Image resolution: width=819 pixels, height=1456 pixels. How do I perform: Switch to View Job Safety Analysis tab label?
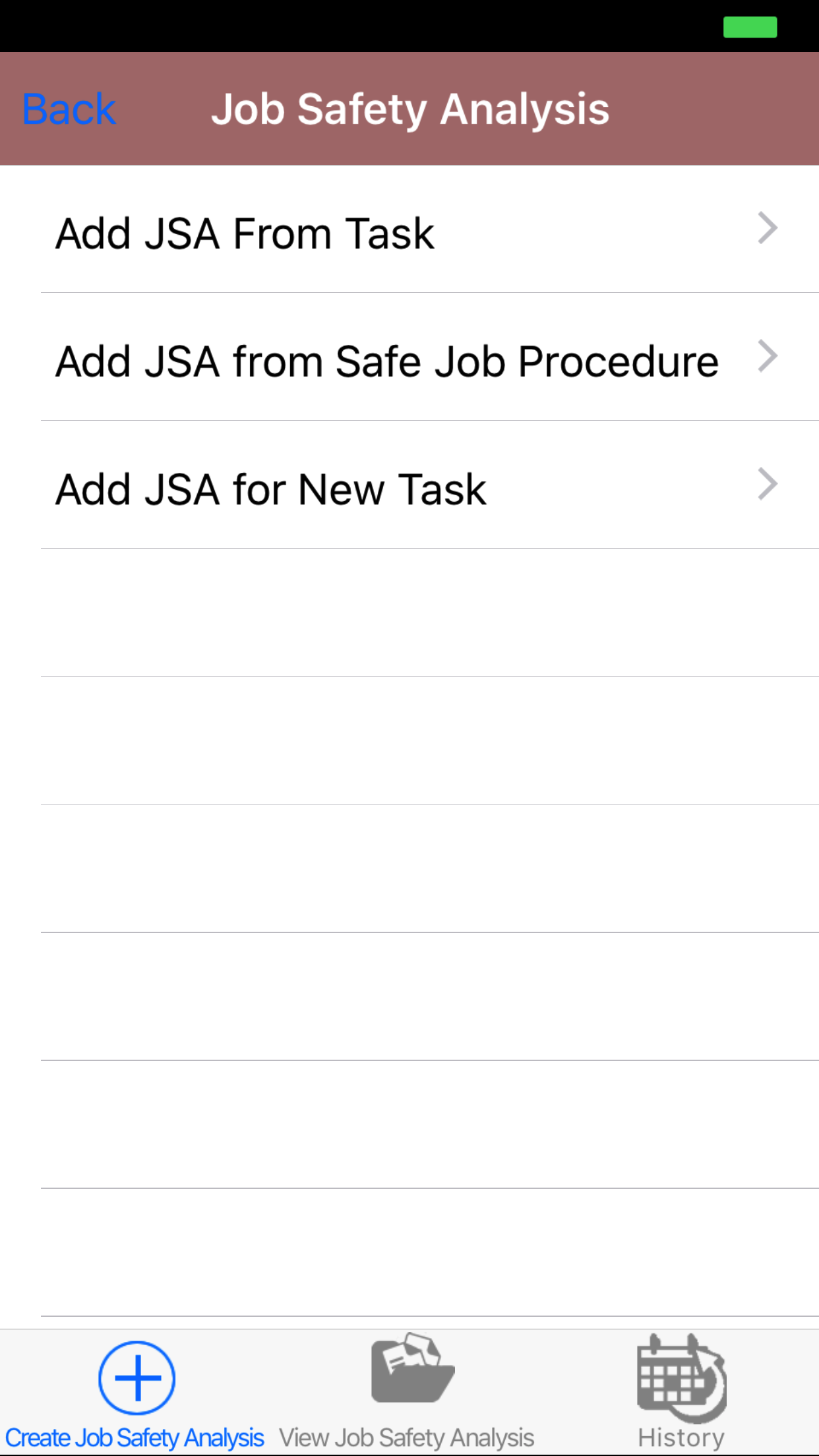406,1438
